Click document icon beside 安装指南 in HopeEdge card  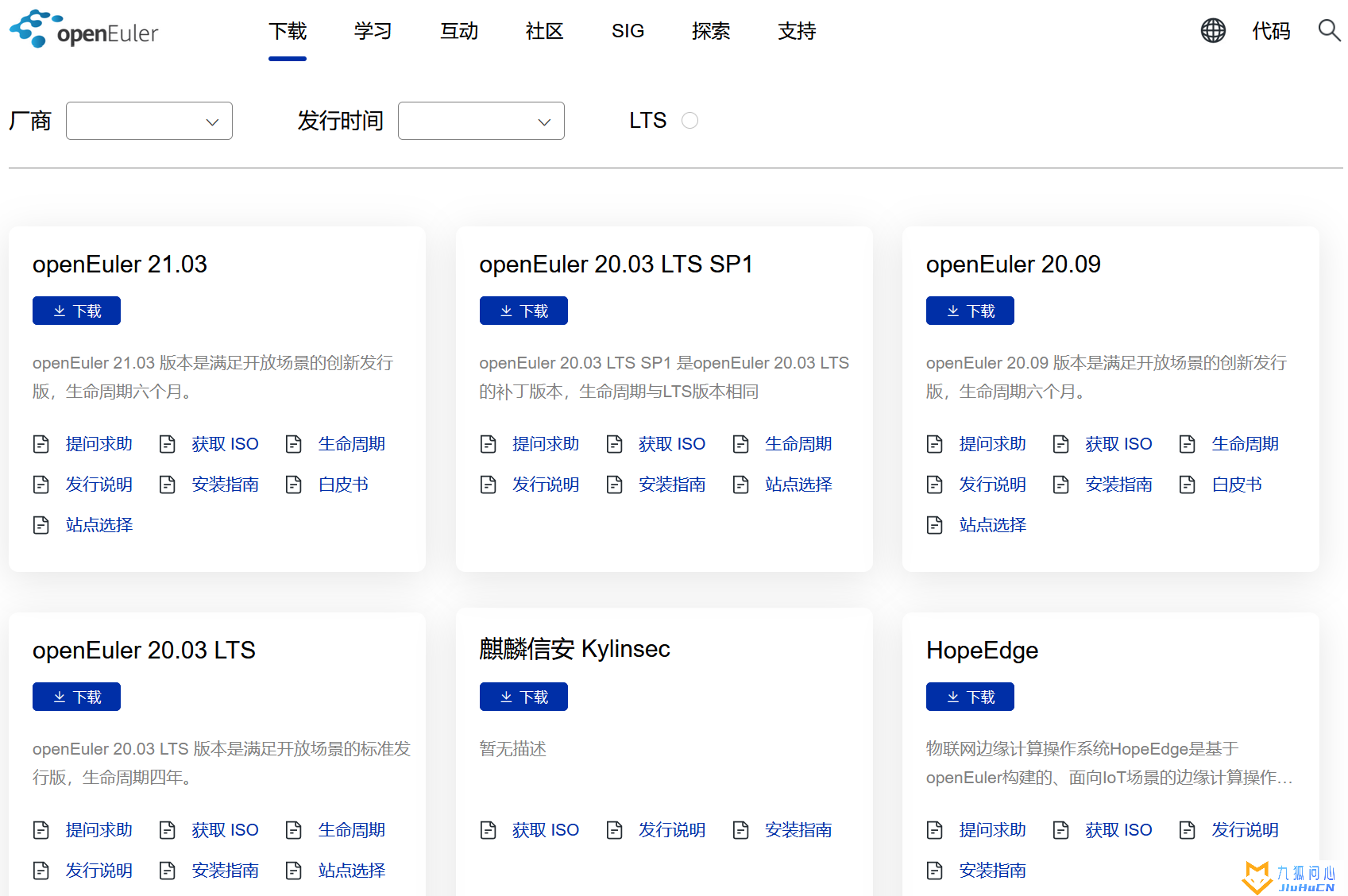pyautogui.click(x=935, y=871)
